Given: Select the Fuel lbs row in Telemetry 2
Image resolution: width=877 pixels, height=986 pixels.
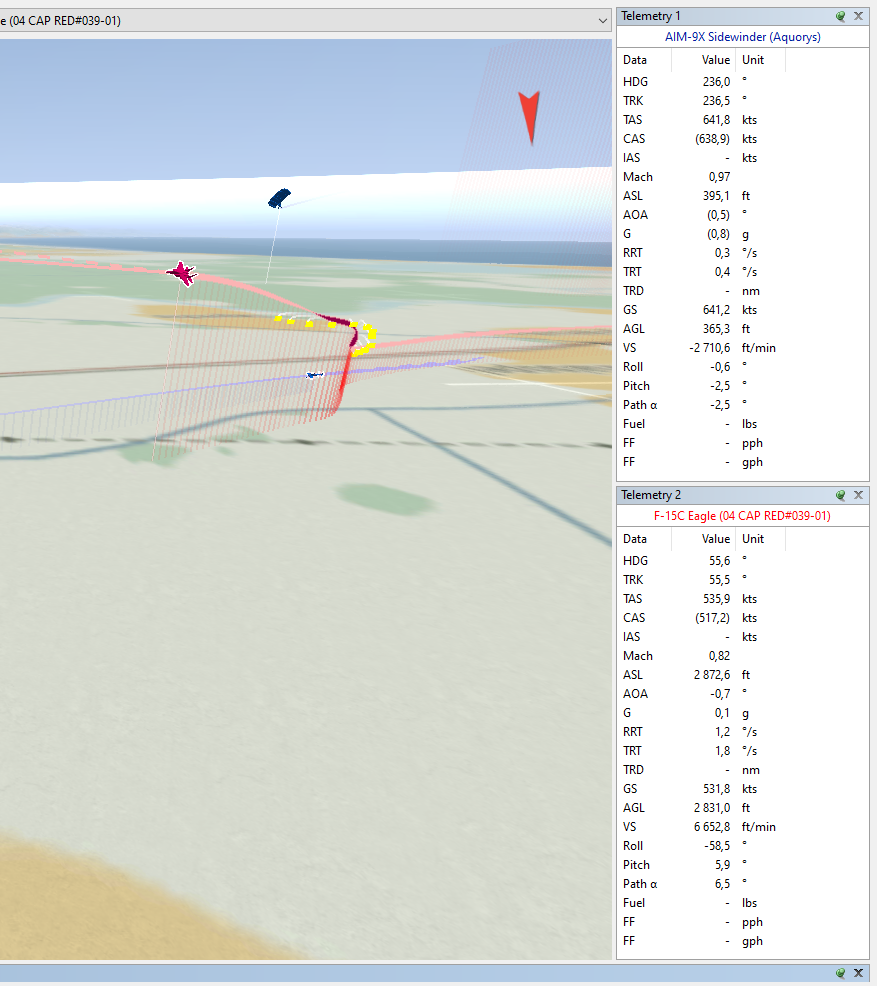Looking at the screenshot, I should pos(742,903).
